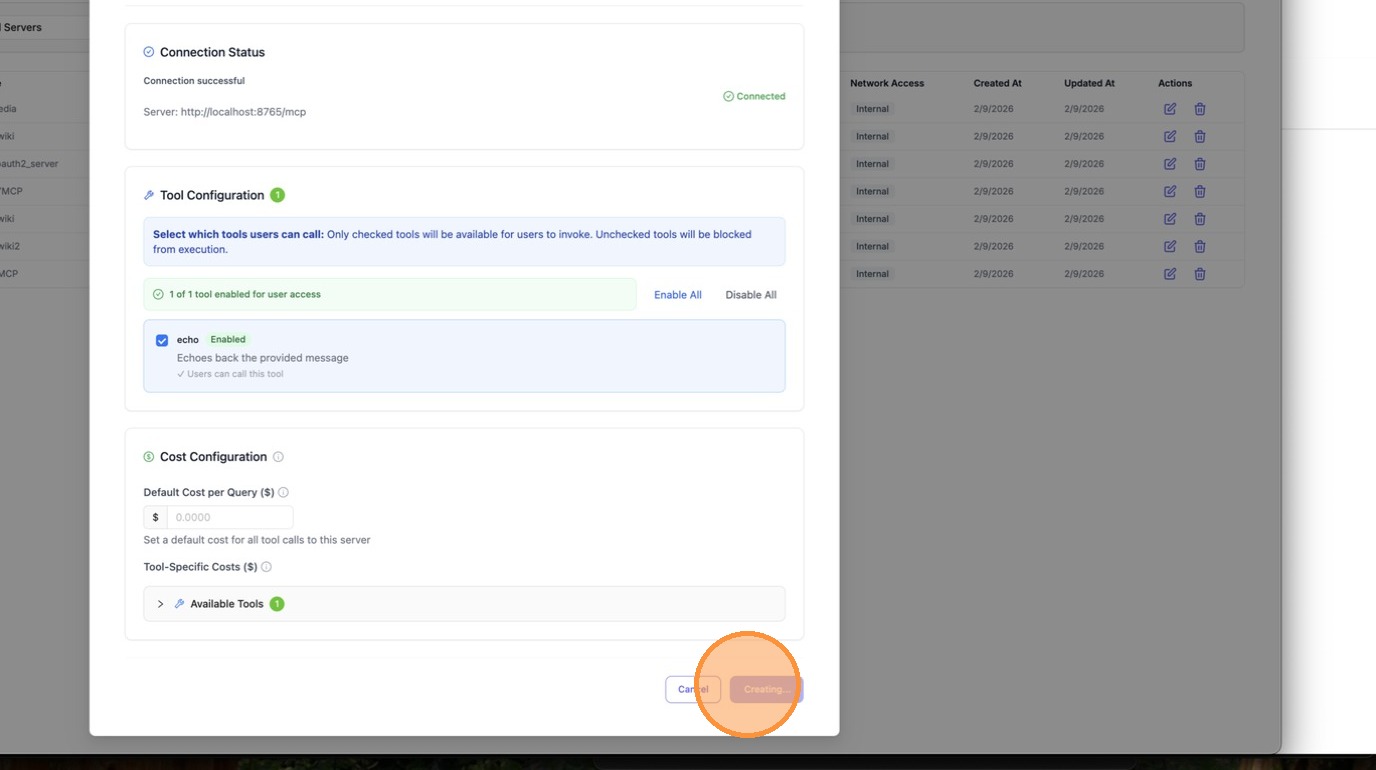This screenshot has width=1376, height=770.
Task: Click the Tool Configuration wrench icon
Action: [149, 196]
